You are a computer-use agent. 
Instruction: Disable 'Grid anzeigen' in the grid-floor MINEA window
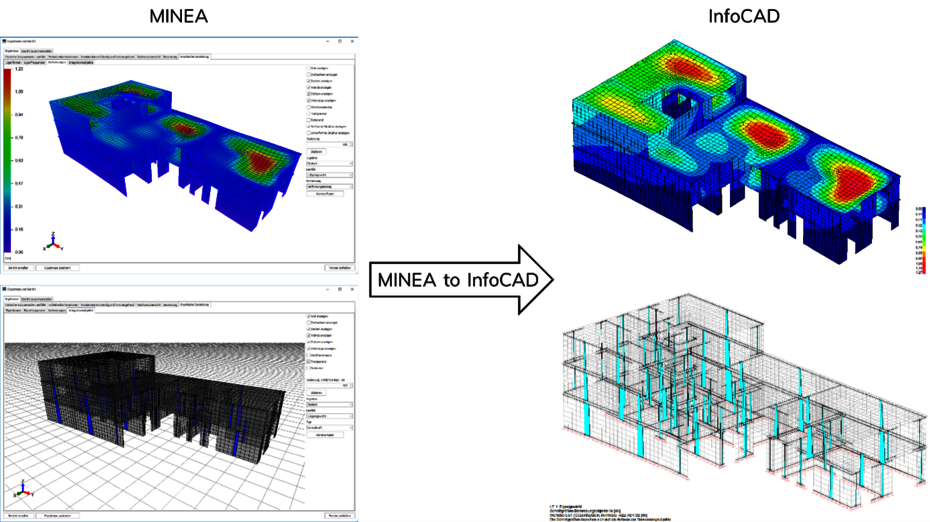308,316
